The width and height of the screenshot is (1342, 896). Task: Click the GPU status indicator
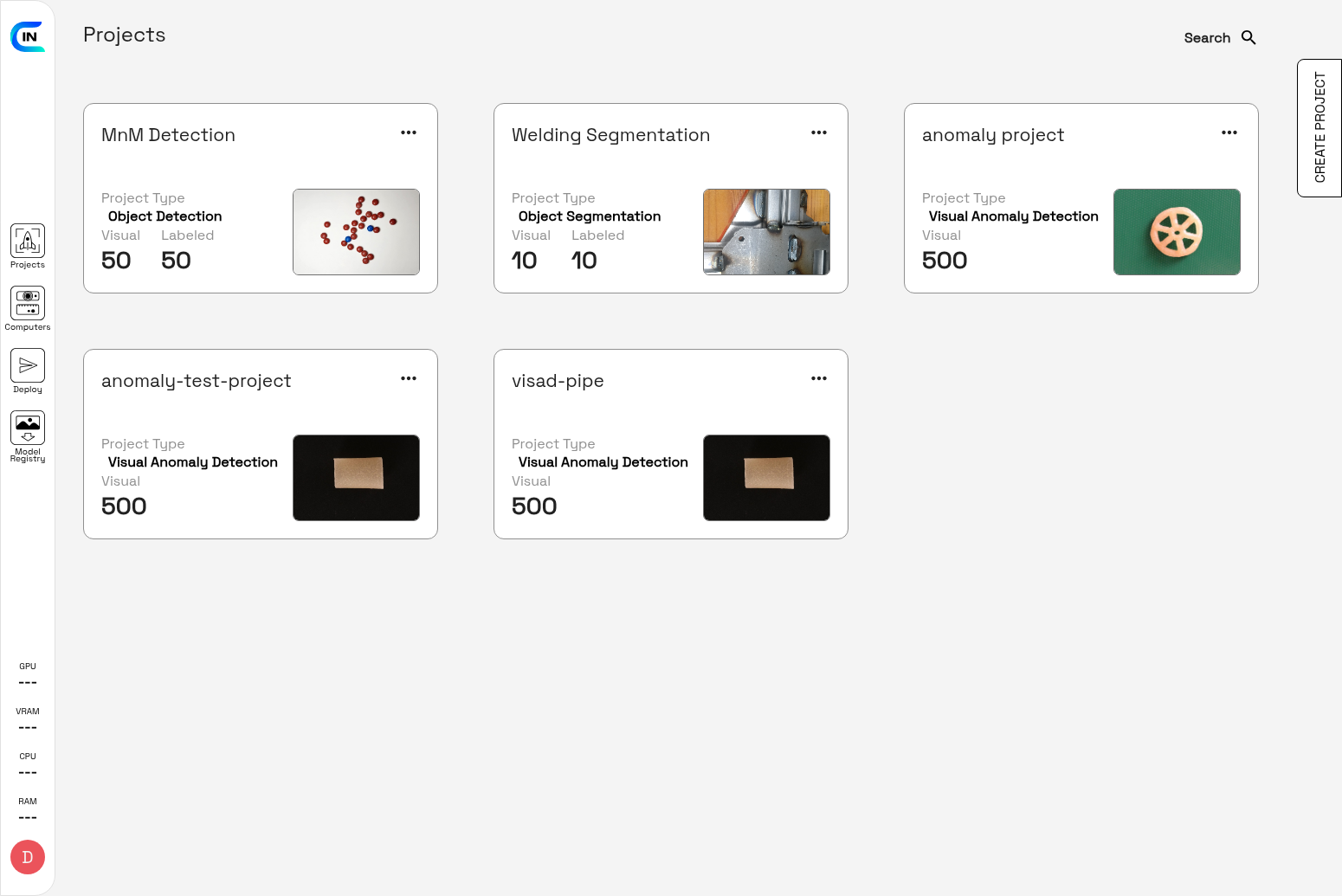tap(27, 674)
